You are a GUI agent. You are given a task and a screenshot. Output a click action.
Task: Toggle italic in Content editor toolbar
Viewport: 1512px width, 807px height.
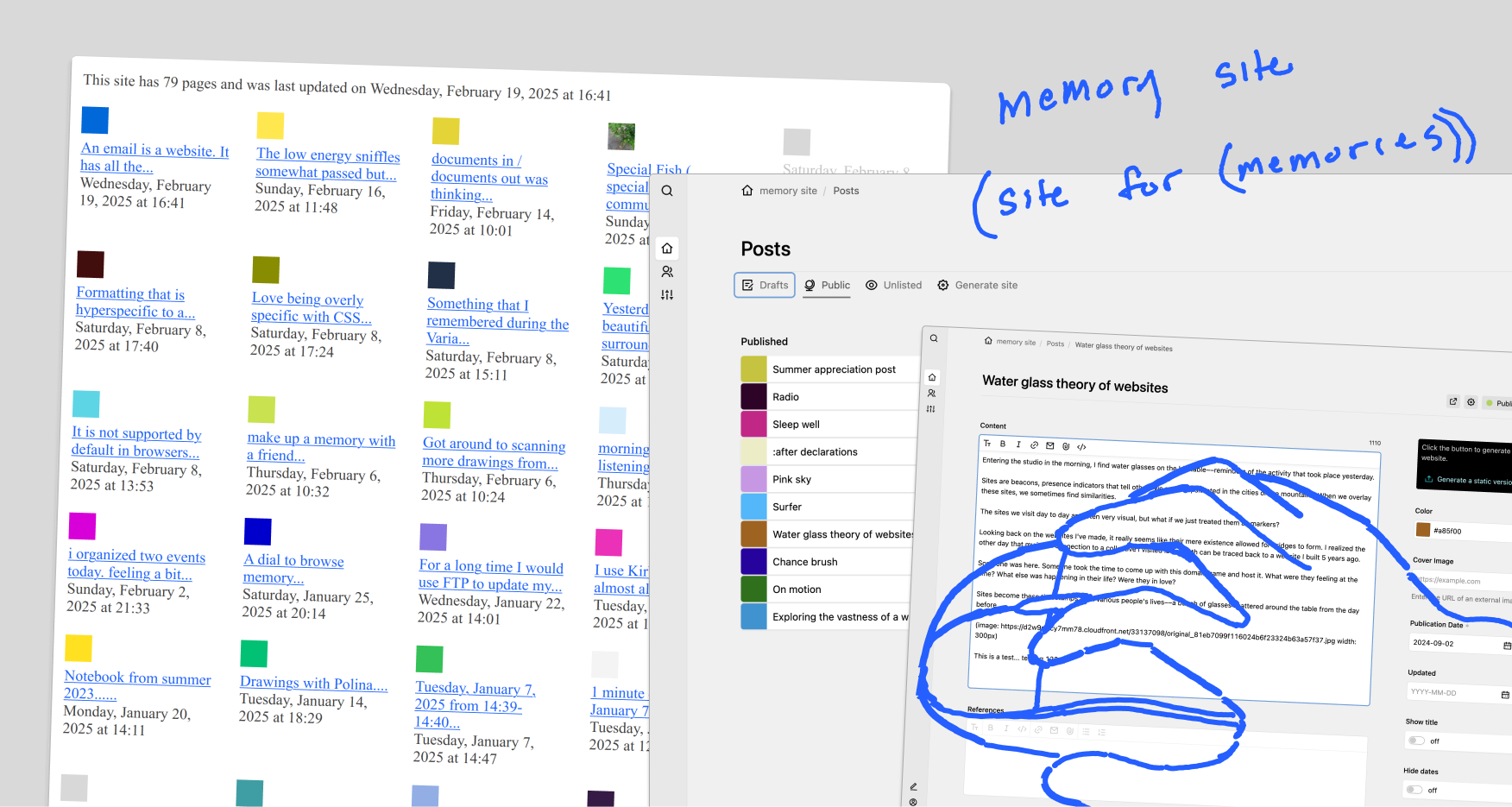1018,444
